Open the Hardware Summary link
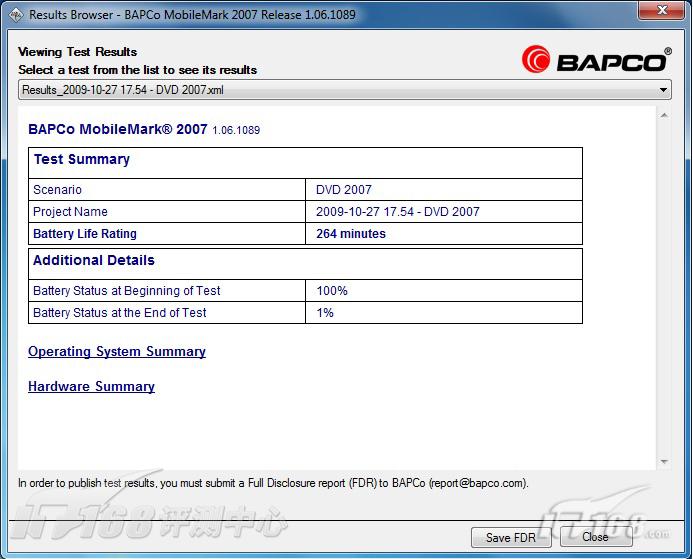This screenshot has width=693, height=559. [x=91, y=387]
